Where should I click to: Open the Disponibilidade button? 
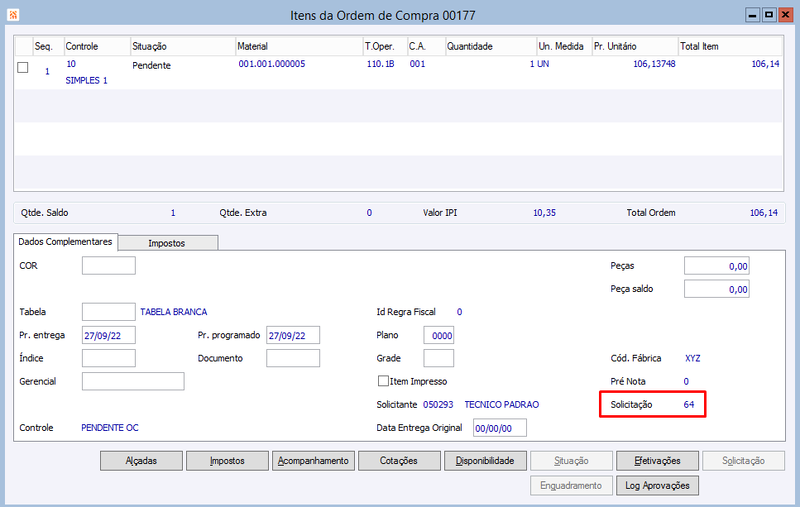tap(485, 461)
